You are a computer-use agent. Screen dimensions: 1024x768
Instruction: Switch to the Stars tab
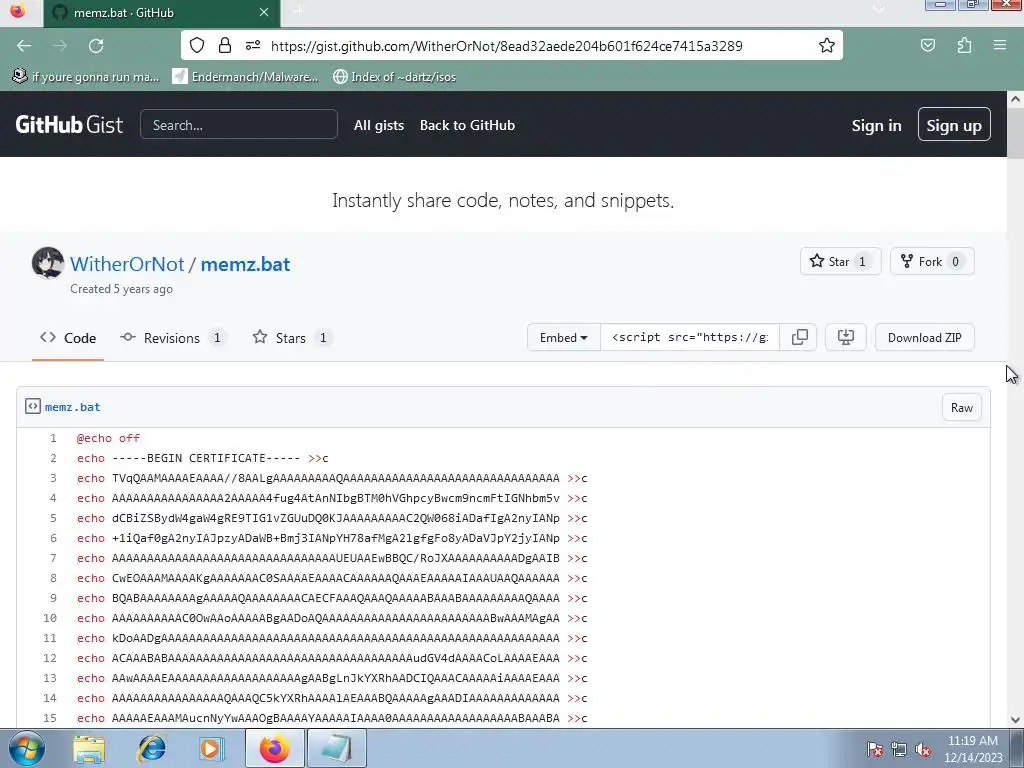coord(293,338)
